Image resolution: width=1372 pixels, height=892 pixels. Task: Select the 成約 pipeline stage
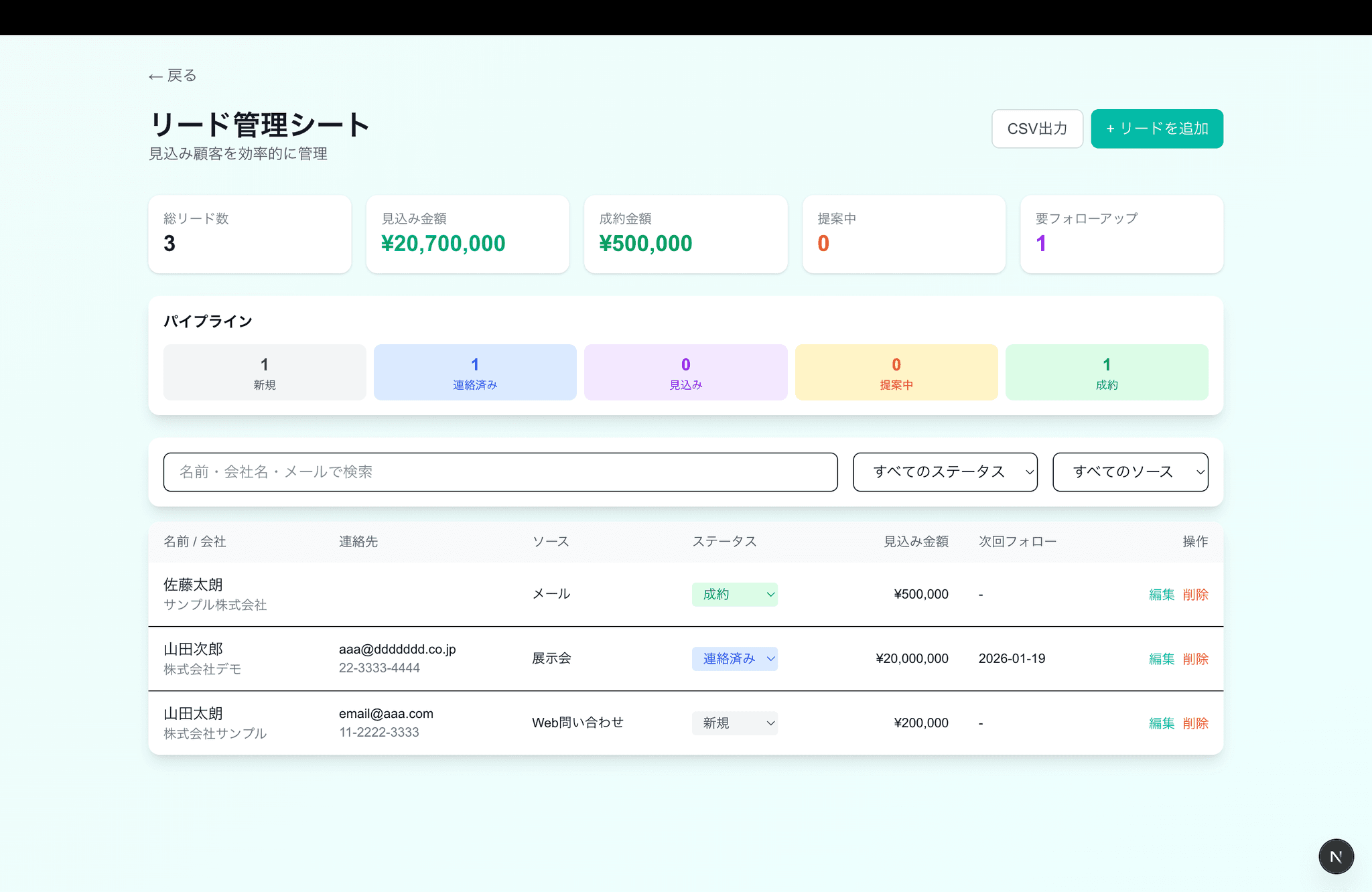tap(1107, 372)
